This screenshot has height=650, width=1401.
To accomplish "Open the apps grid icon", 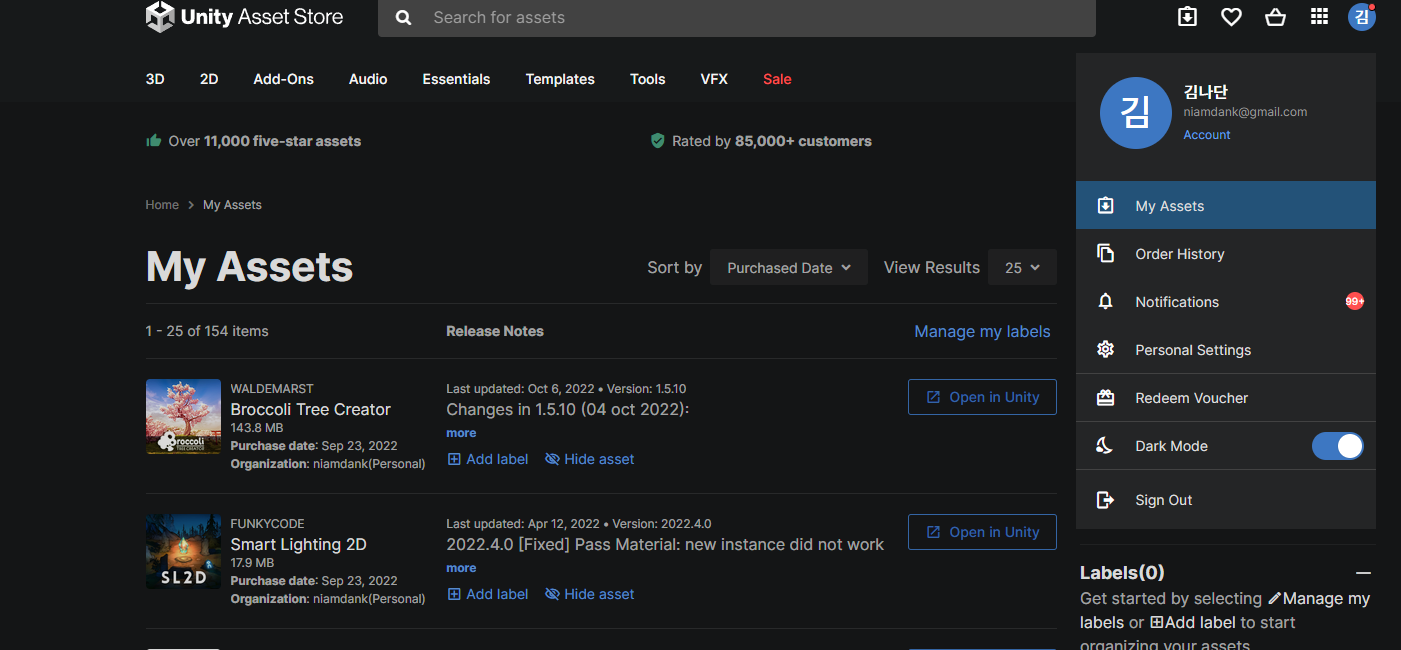I will click(x=1319, y=17).
